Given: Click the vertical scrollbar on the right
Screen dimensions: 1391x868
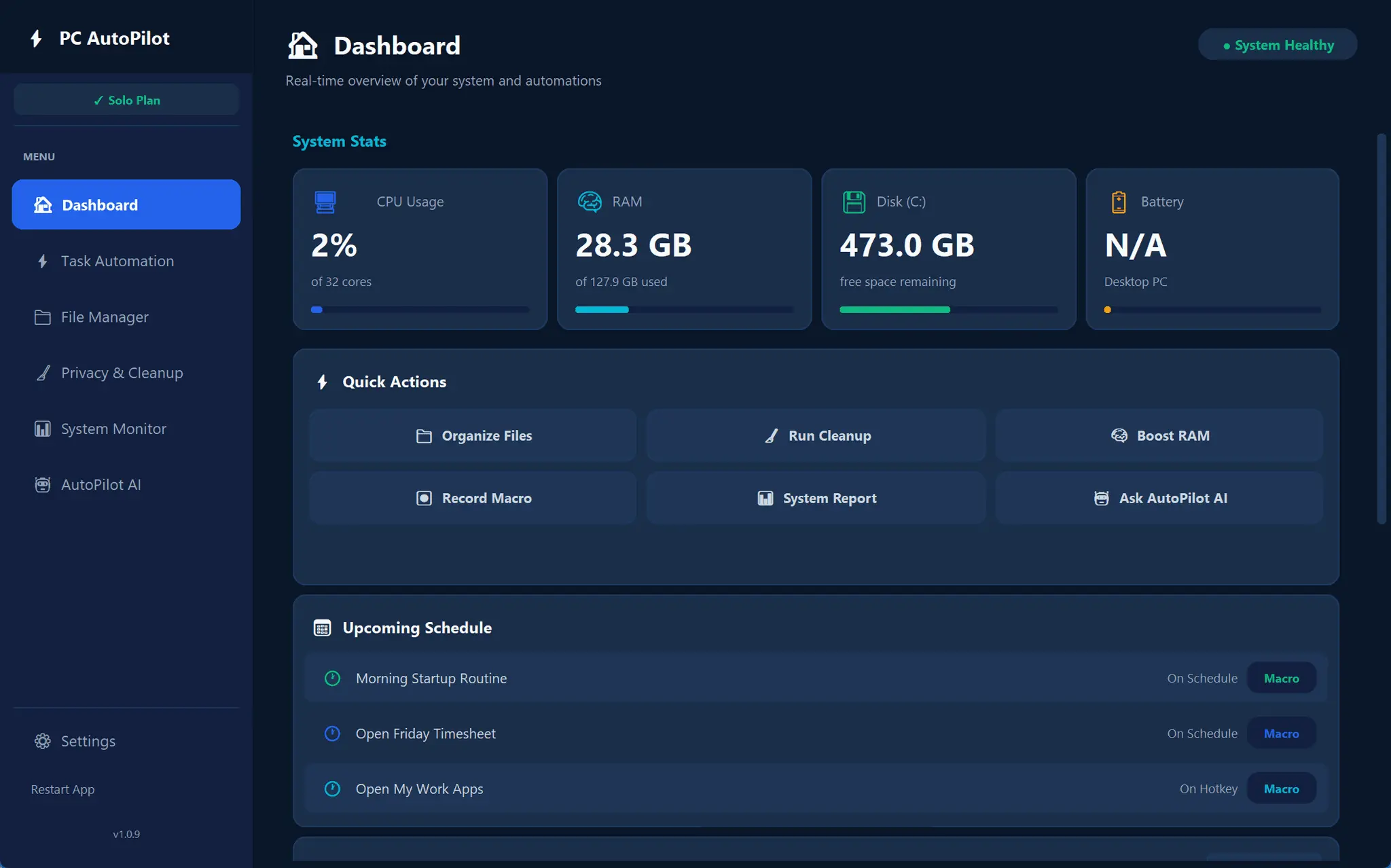Looking at the screenshot, I should (1381, 329).
